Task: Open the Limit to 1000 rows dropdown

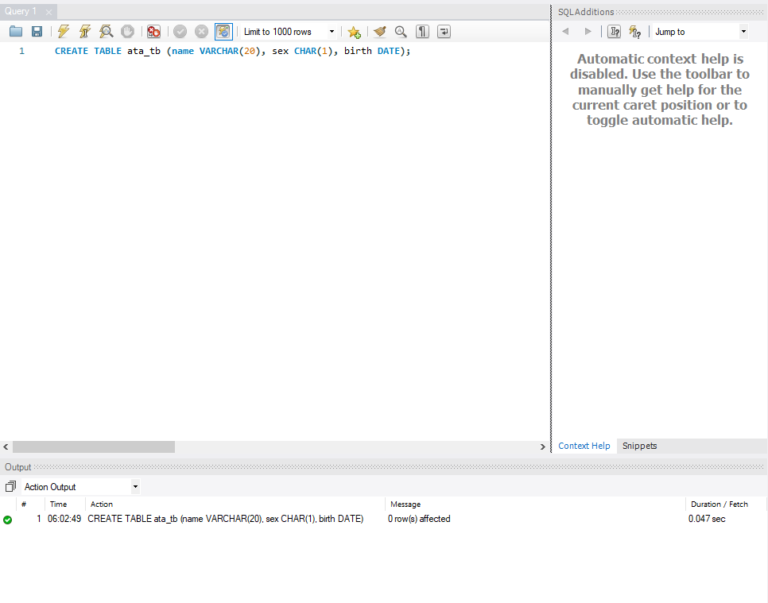Action: 290,32
